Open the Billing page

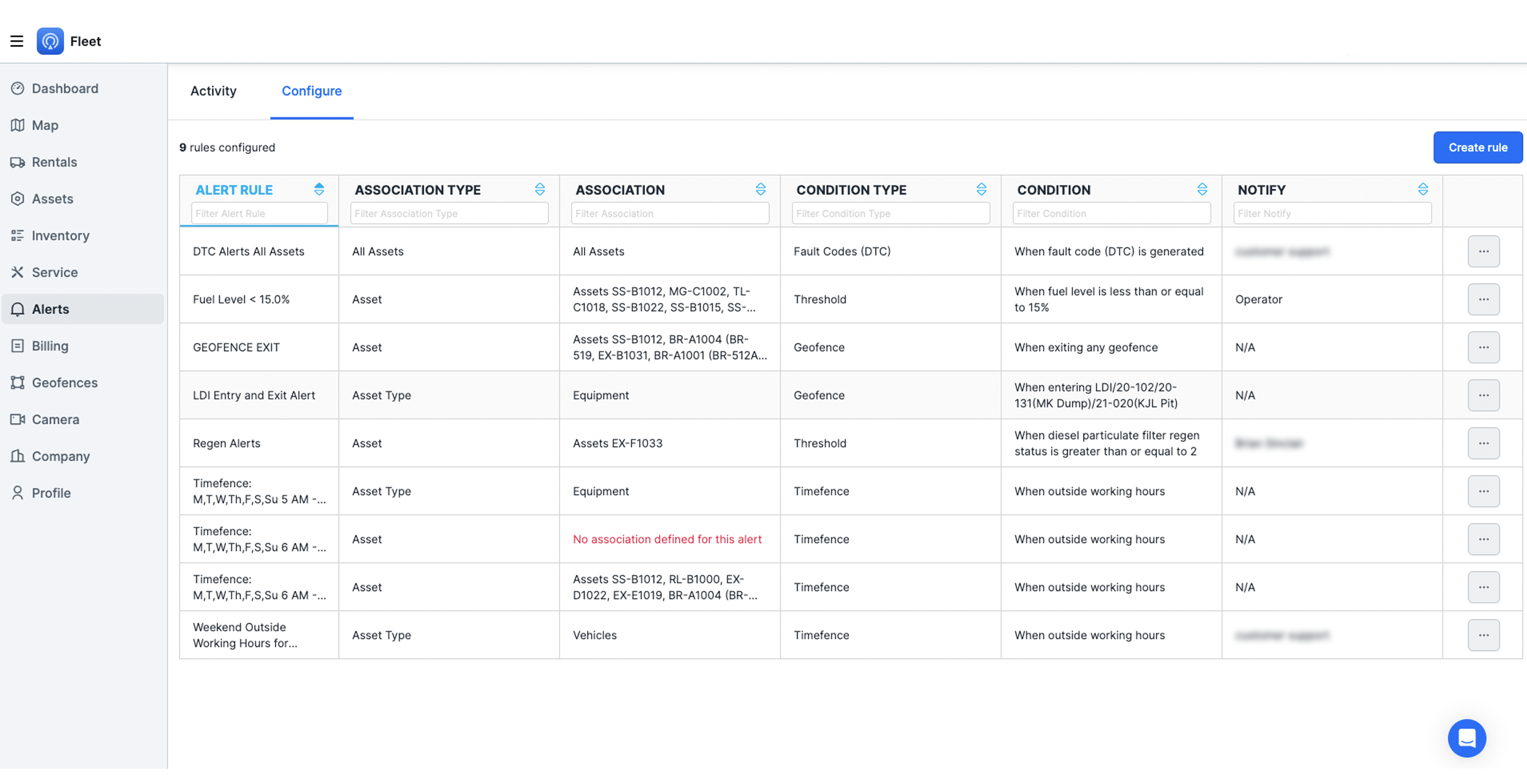point(51,346)
